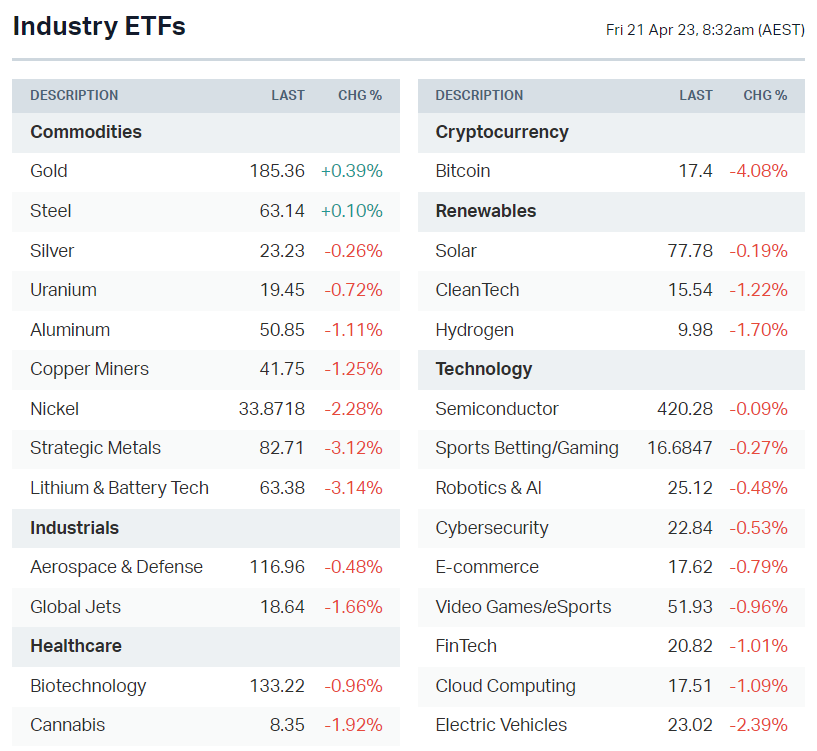Image resolution: width=817 pixels, height=751 pixels.
Task: Click the Gold ETF row name
Action: click(49, 171)
